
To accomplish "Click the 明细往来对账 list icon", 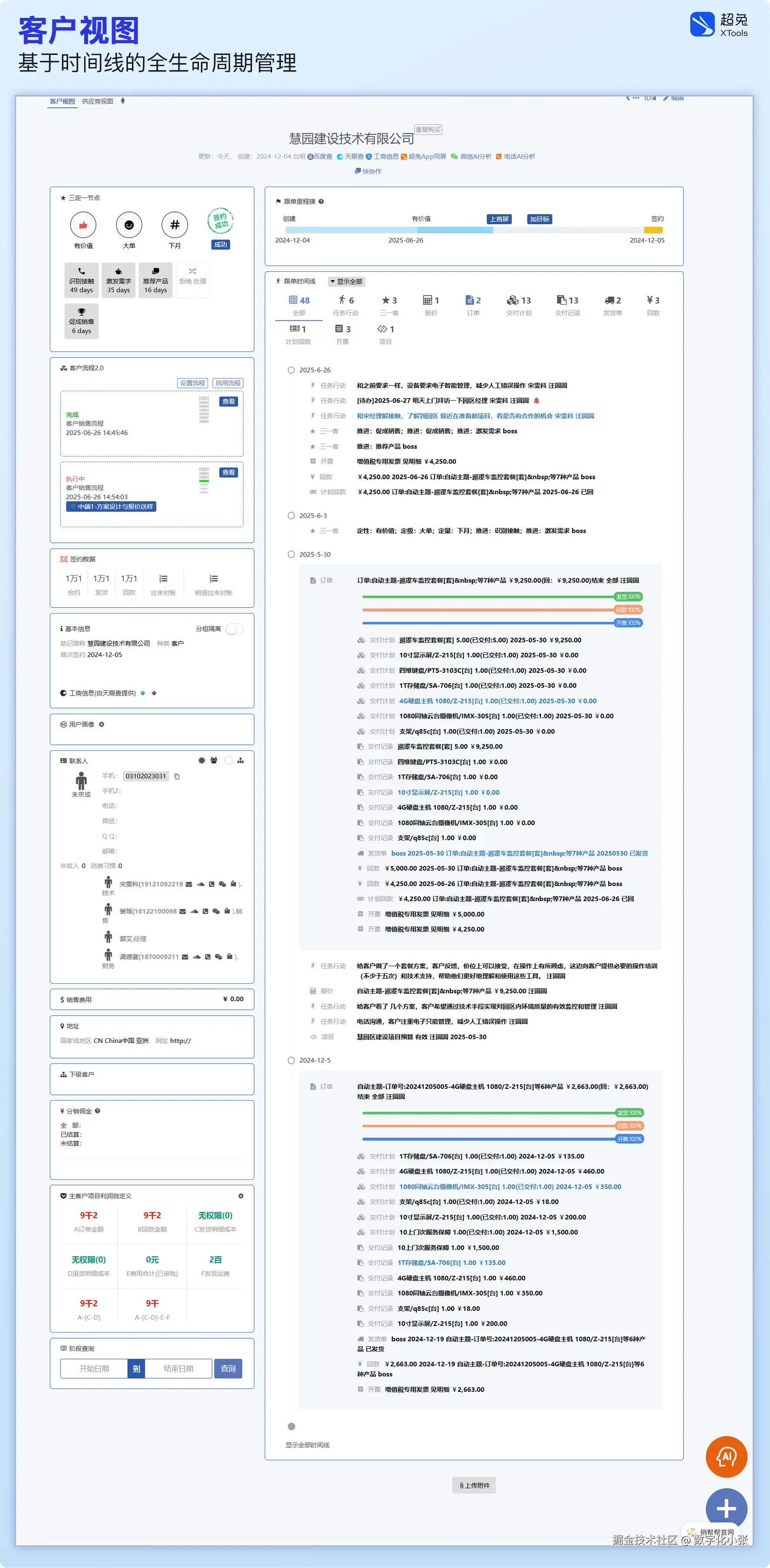I will [x=214, y=578].
